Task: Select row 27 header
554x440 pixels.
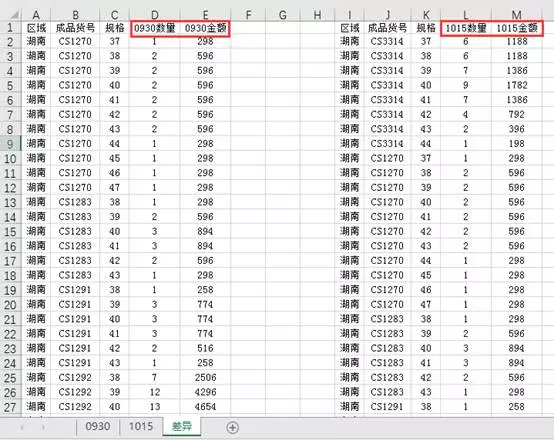Action: [x=10, y=407]
